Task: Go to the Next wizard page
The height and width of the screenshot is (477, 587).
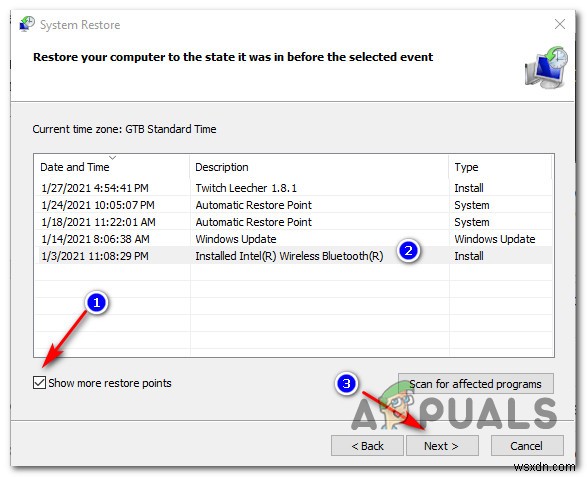Action: tap(442, 446)
